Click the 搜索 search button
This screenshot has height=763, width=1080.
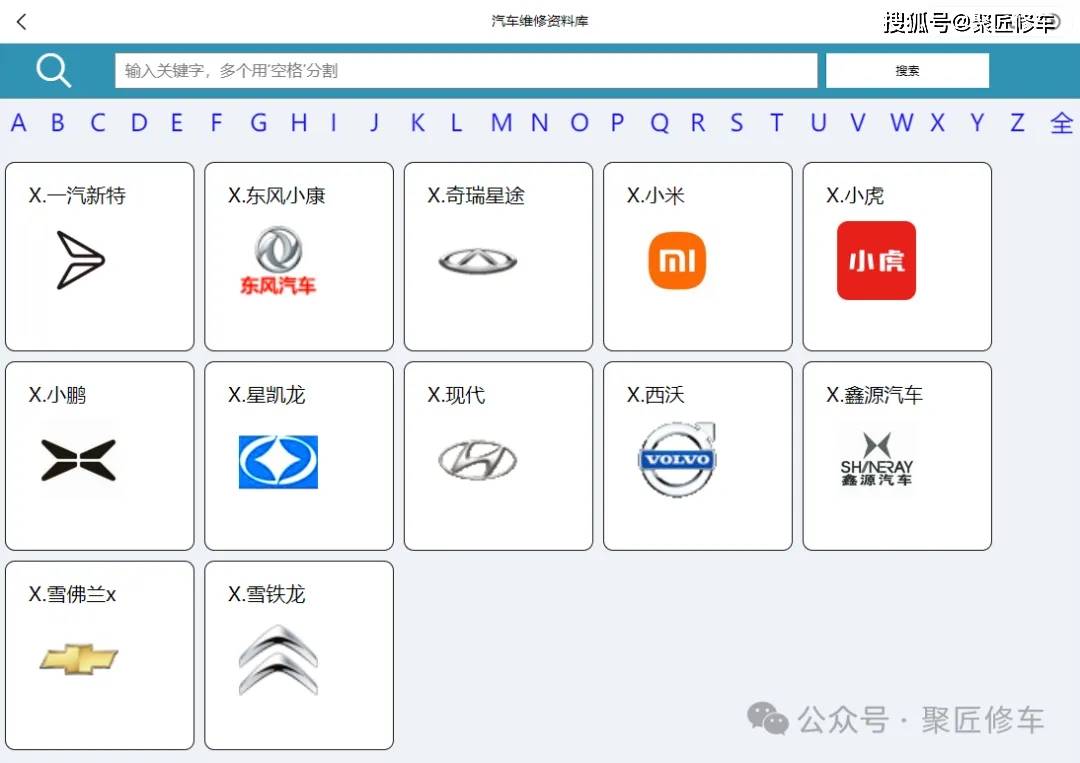point(907,70)
